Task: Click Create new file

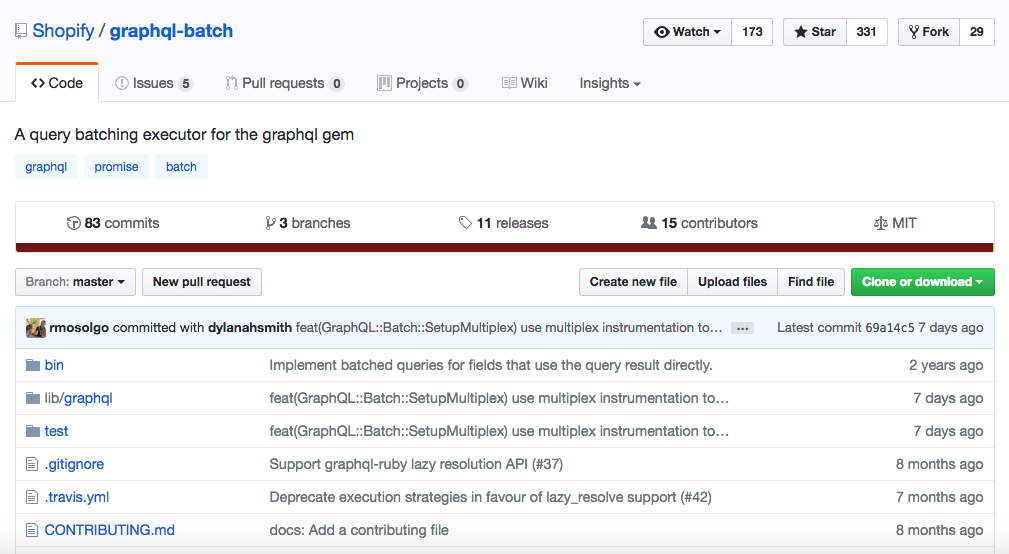Action: 633,282
